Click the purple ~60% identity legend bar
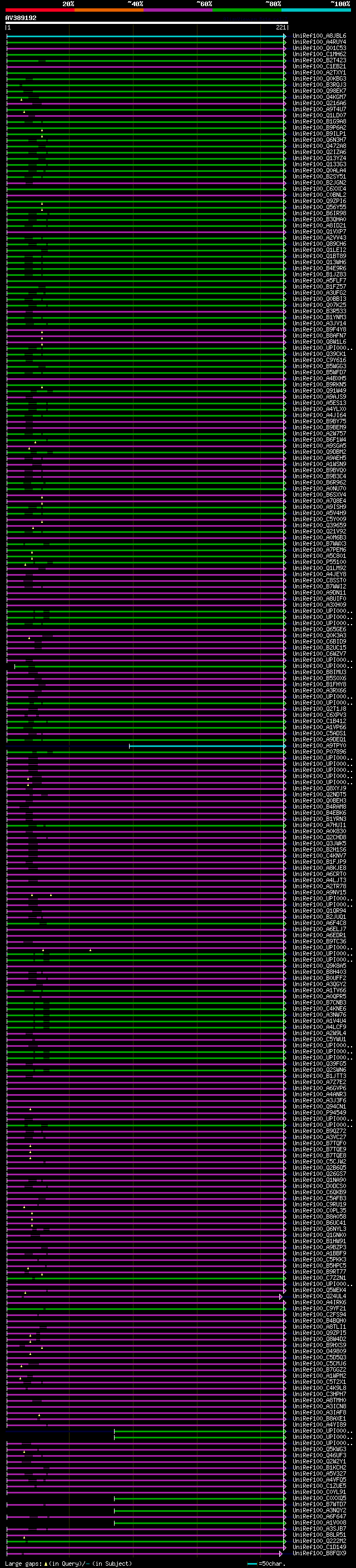The image size is (356, 1568). 179,10
